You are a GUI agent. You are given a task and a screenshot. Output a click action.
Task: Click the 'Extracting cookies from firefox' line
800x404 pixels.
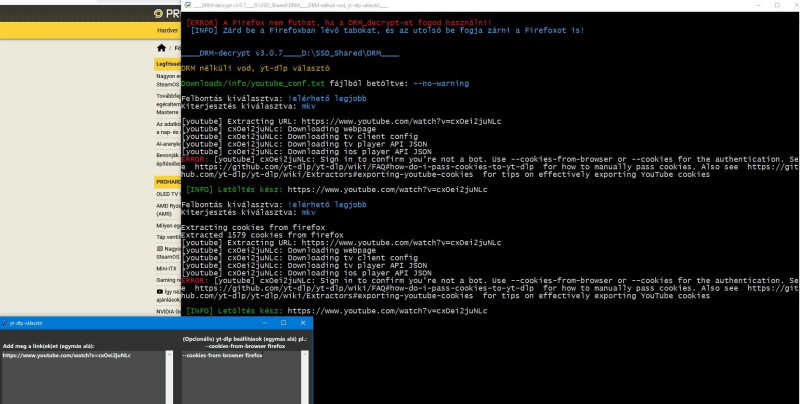click(x=253, y=228)
